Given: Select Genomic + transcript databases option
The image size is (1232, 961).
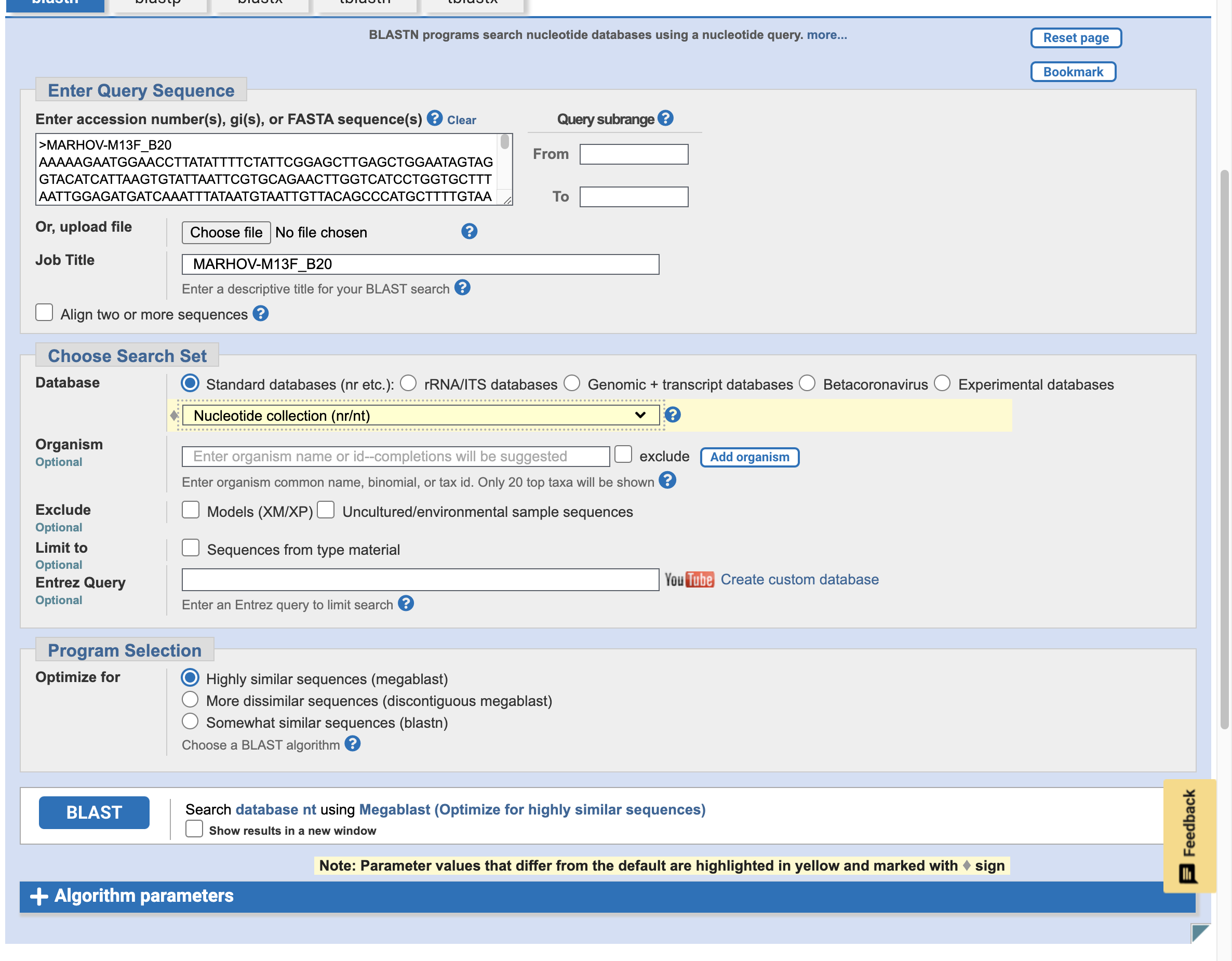Looking at the screenshot, I should tap(572, 383).
